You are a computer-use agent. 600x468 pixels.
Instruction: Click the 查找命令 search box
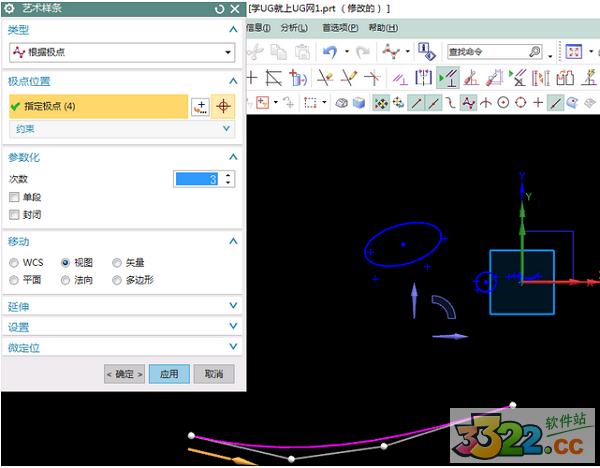coord(495,52)
